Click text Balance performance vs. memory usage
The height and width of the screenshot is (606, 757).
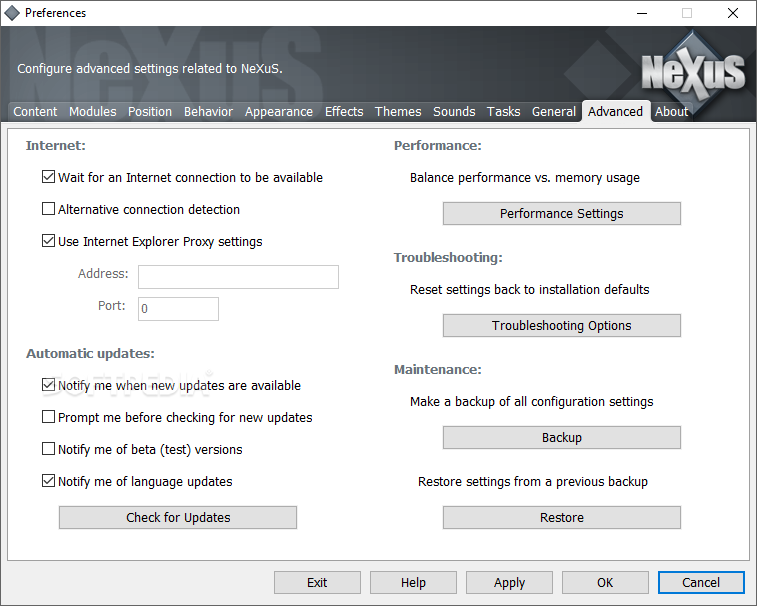point(525,178)
